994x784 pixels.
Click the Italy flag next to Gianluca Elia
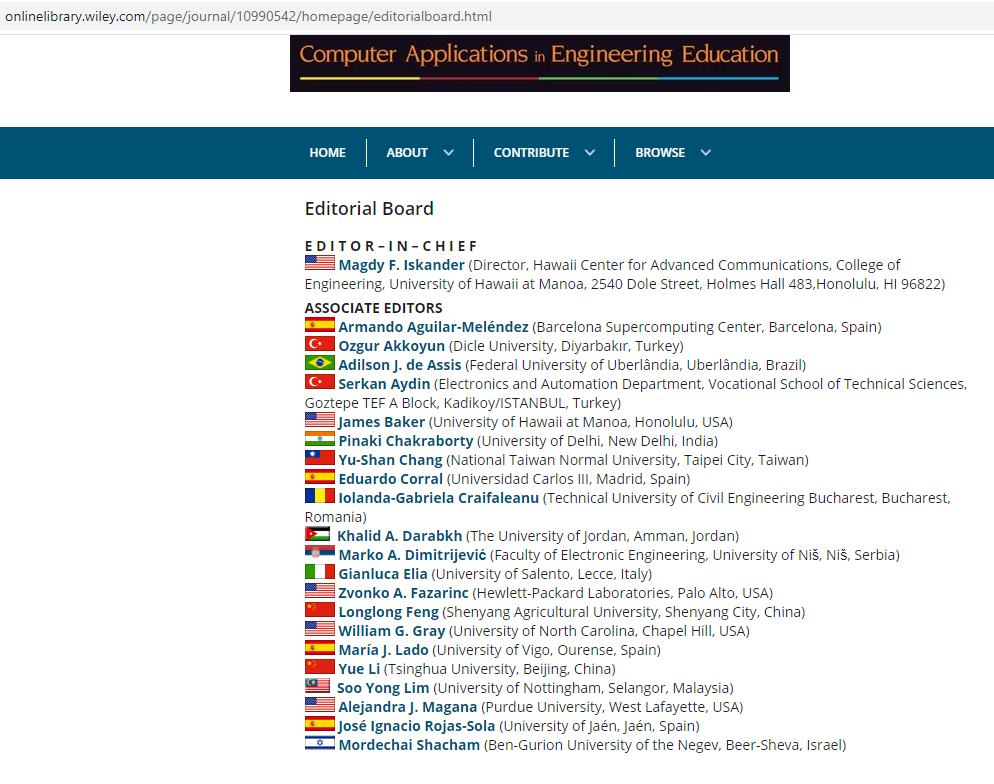[320, 573]
